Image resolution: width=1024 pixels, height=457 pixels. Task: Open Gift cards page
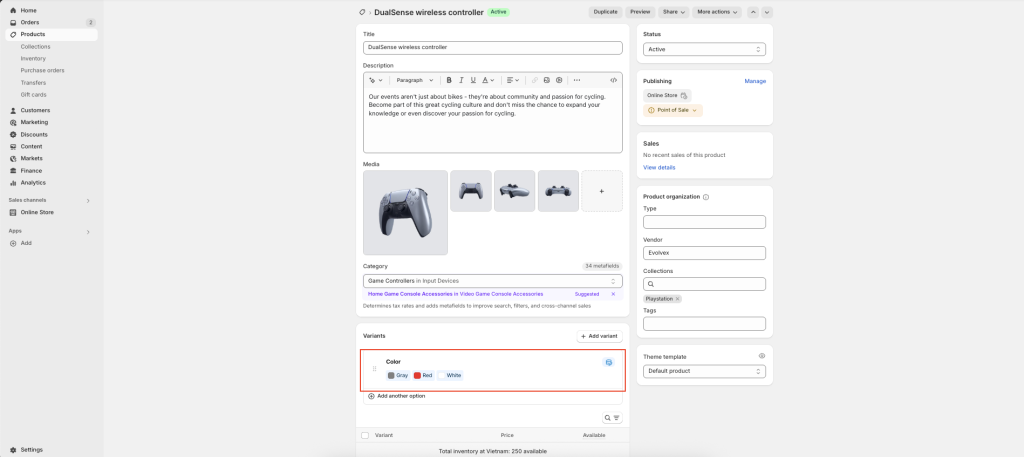[33, 95]
